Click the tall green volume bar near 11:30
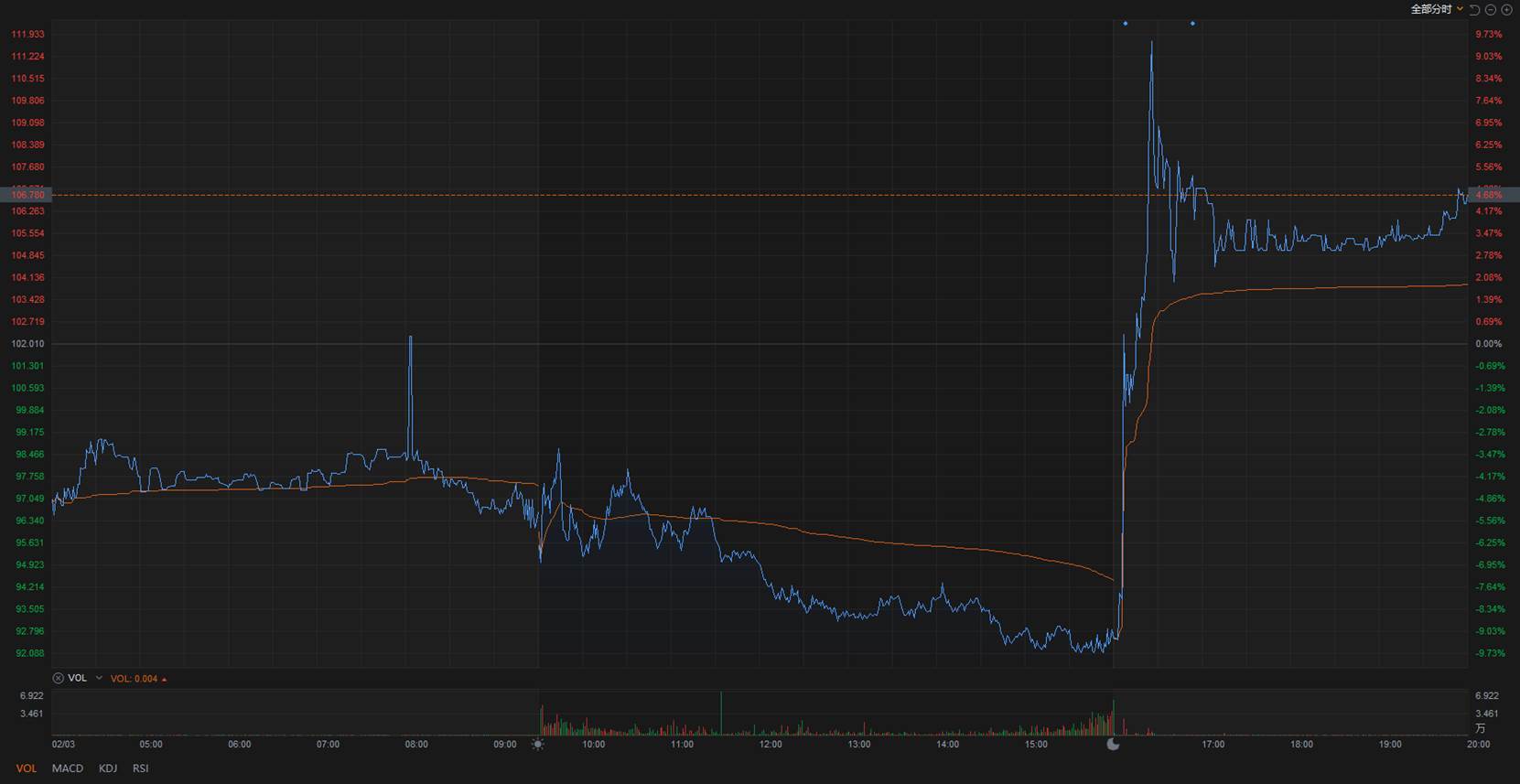 click(721, 714)
